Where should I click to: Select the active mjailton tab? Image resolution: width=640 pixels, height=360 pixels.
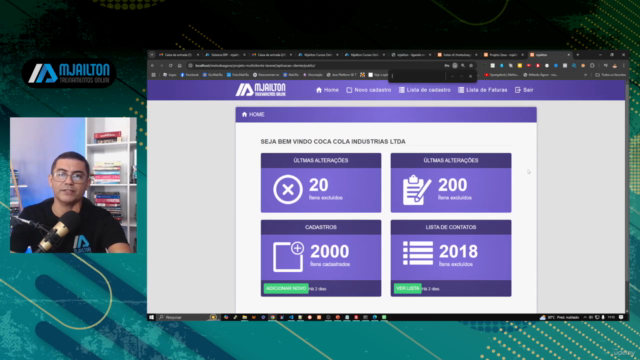click(549, 55)
